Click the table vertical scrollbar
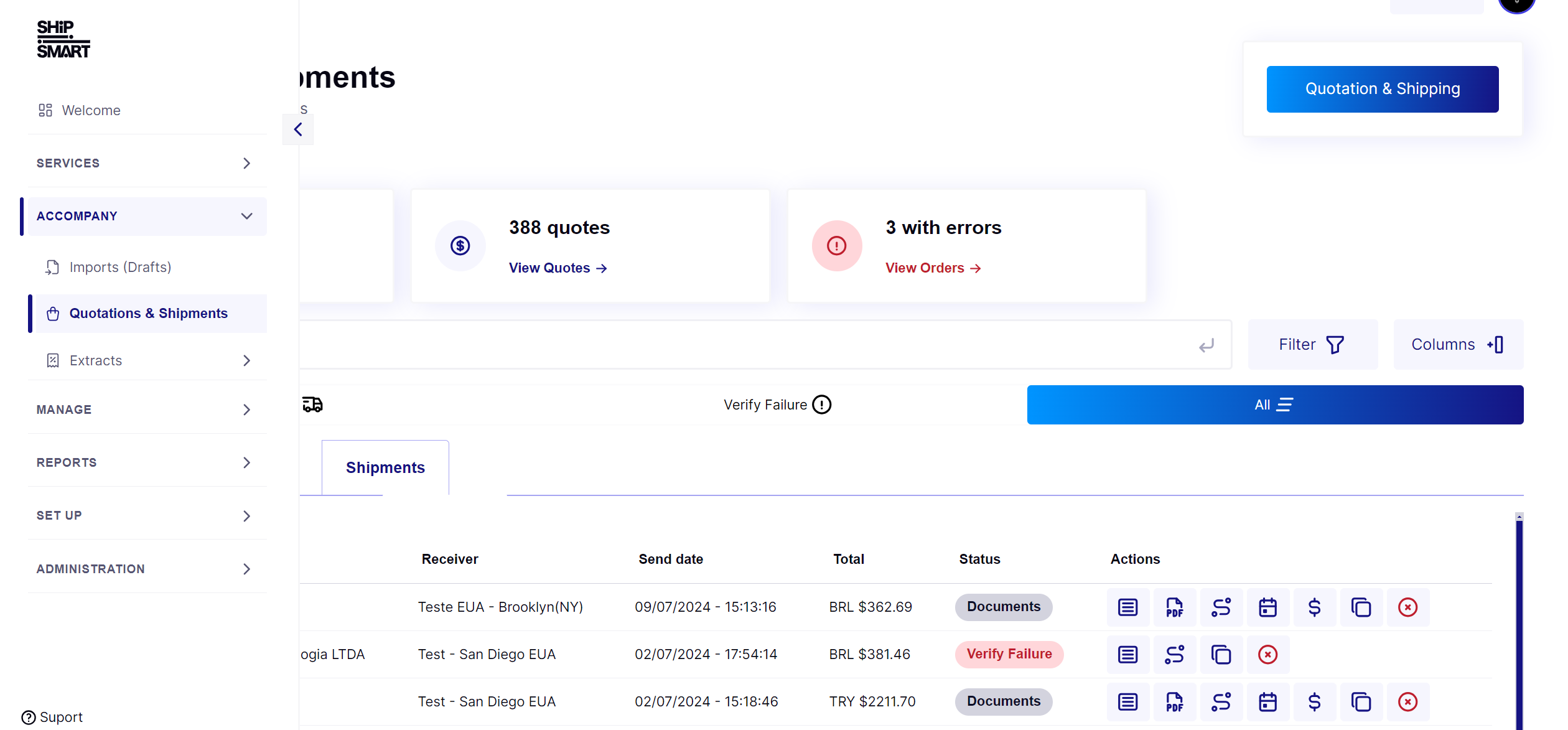Screen dimensions: 1568x730 (1519, 621)
